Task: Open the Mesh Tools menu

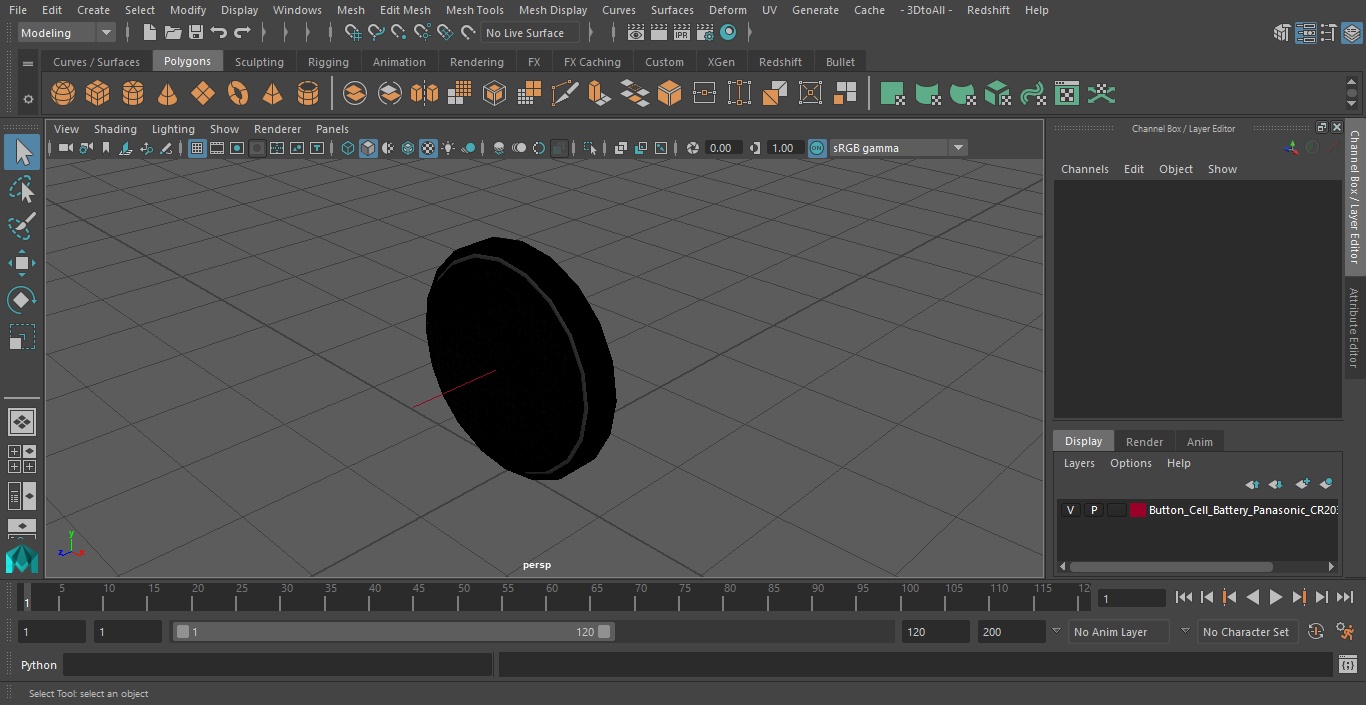Action: [x=474, y=10]
